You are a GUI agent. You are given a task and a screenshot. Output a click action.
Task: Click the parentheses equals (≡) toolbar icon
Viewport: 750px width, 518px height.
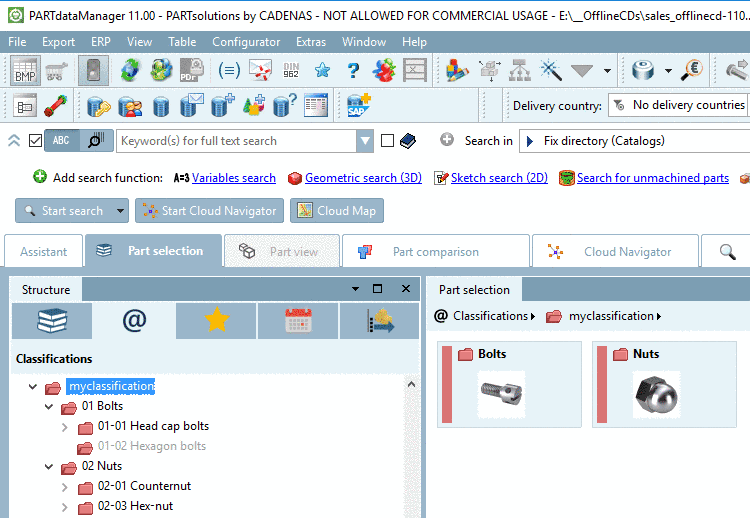click(x=229, y=70)
